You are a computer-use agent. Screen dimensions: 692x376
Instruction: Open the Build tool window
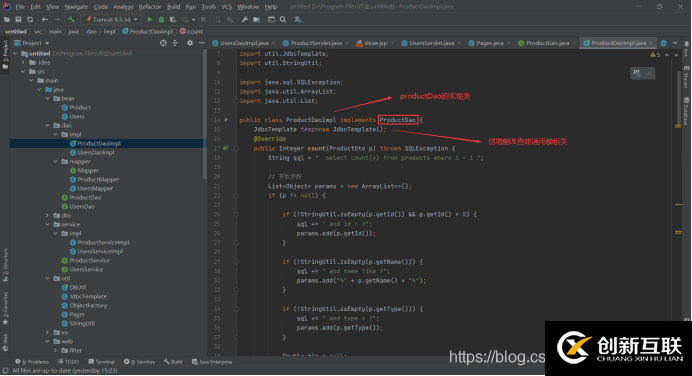pos(173,362)
